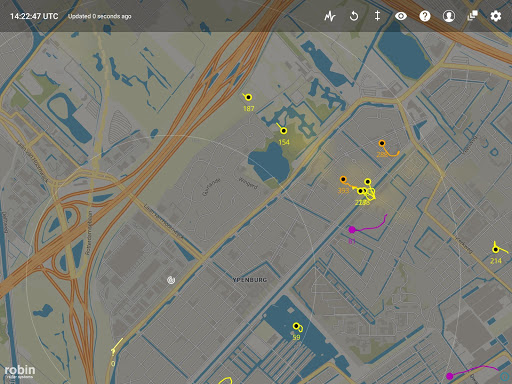Select the magenta track marker at bottom right

[x=450, y=376]
